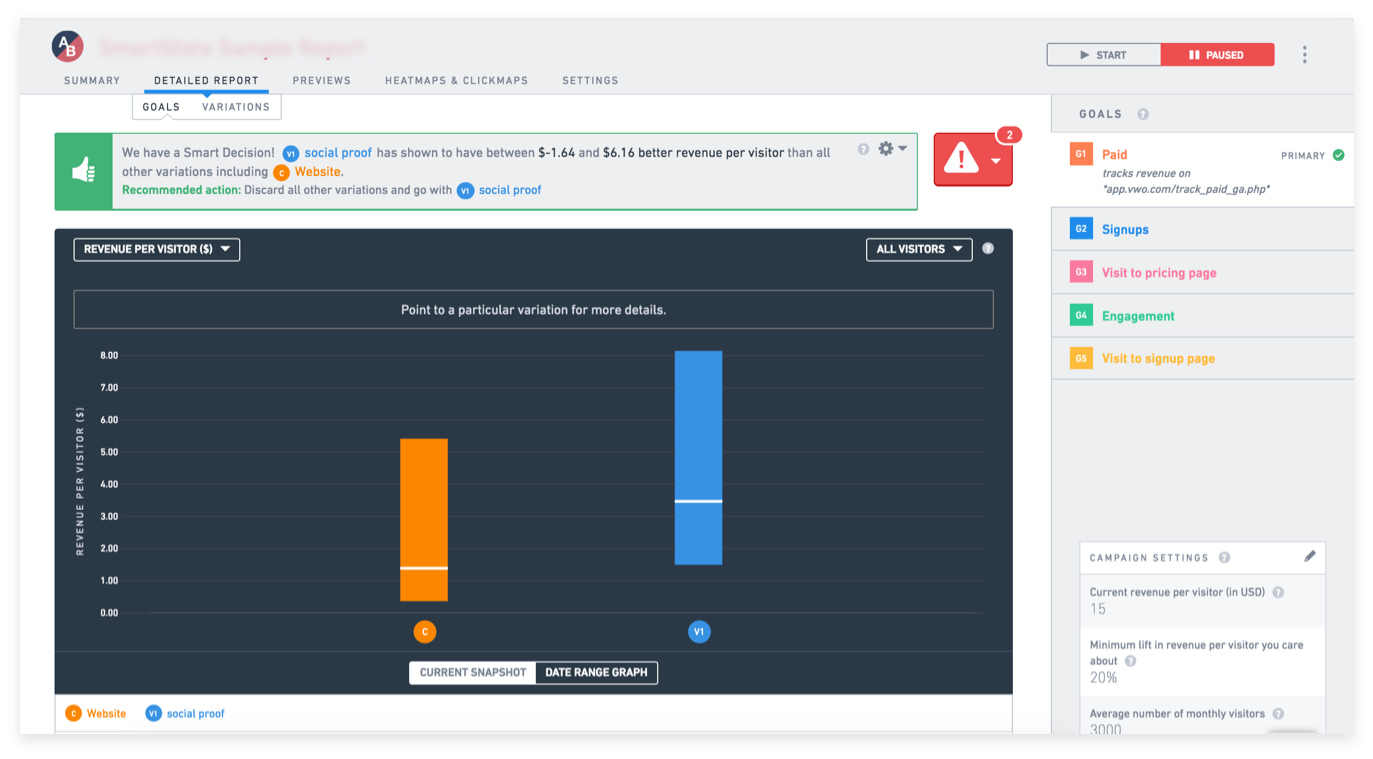Open the GOALS panel help icon

1141,113
